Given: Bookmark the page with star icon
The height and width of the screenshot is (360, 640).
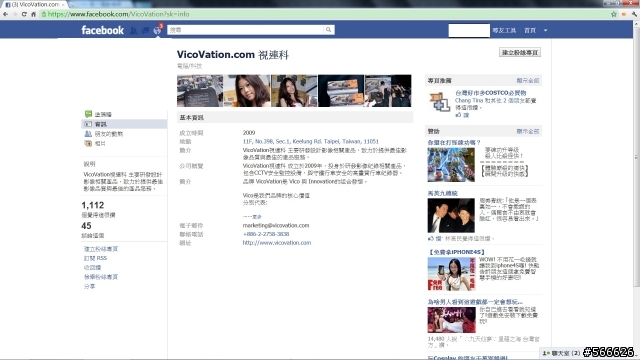Looking at the screenshot, I should (613, 14).
